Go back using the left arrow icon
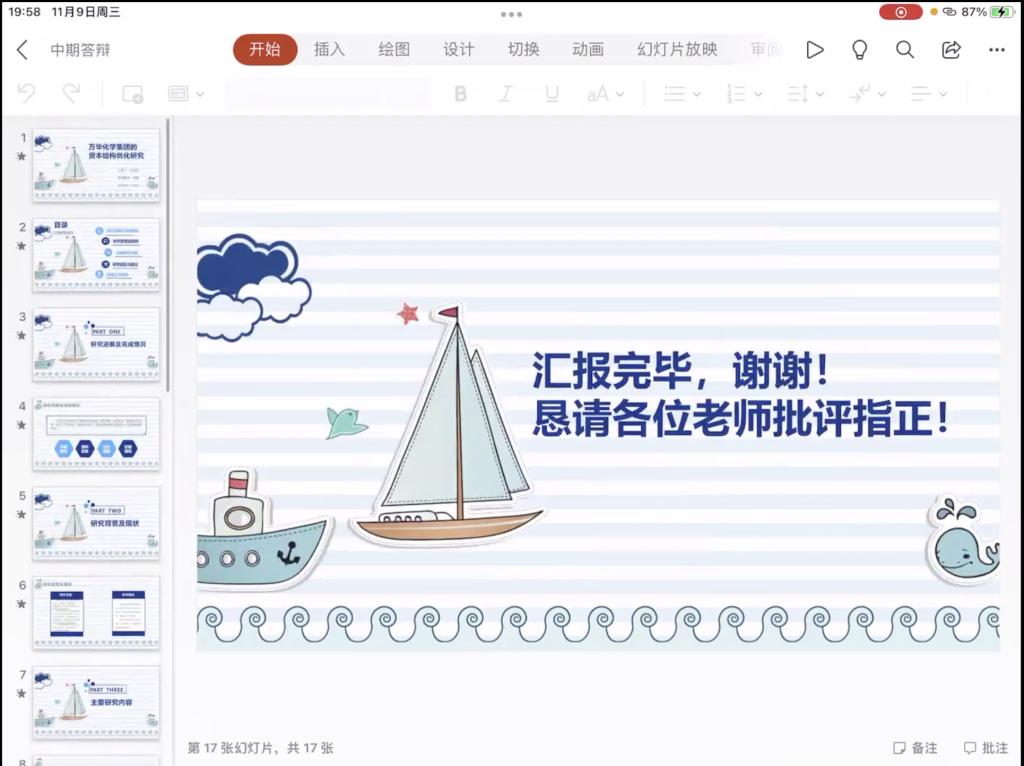The width and height of the screenshot is (1024, 766). 22,50
